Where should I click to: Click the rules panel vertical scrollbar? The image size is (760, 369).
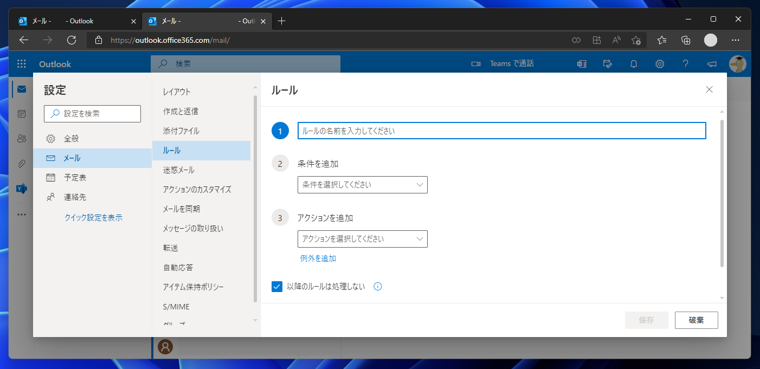point(722,194)
